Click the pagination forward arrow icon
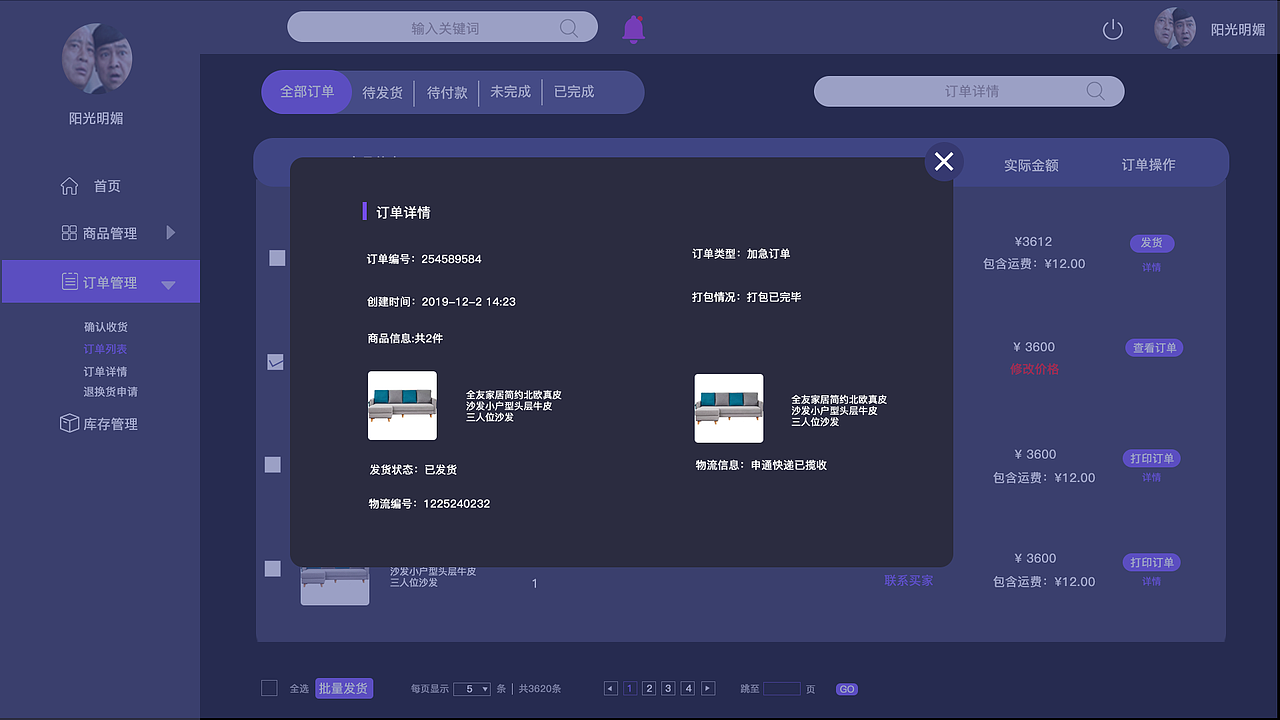This screenshot has width=1280, height=720. (707, 688)
